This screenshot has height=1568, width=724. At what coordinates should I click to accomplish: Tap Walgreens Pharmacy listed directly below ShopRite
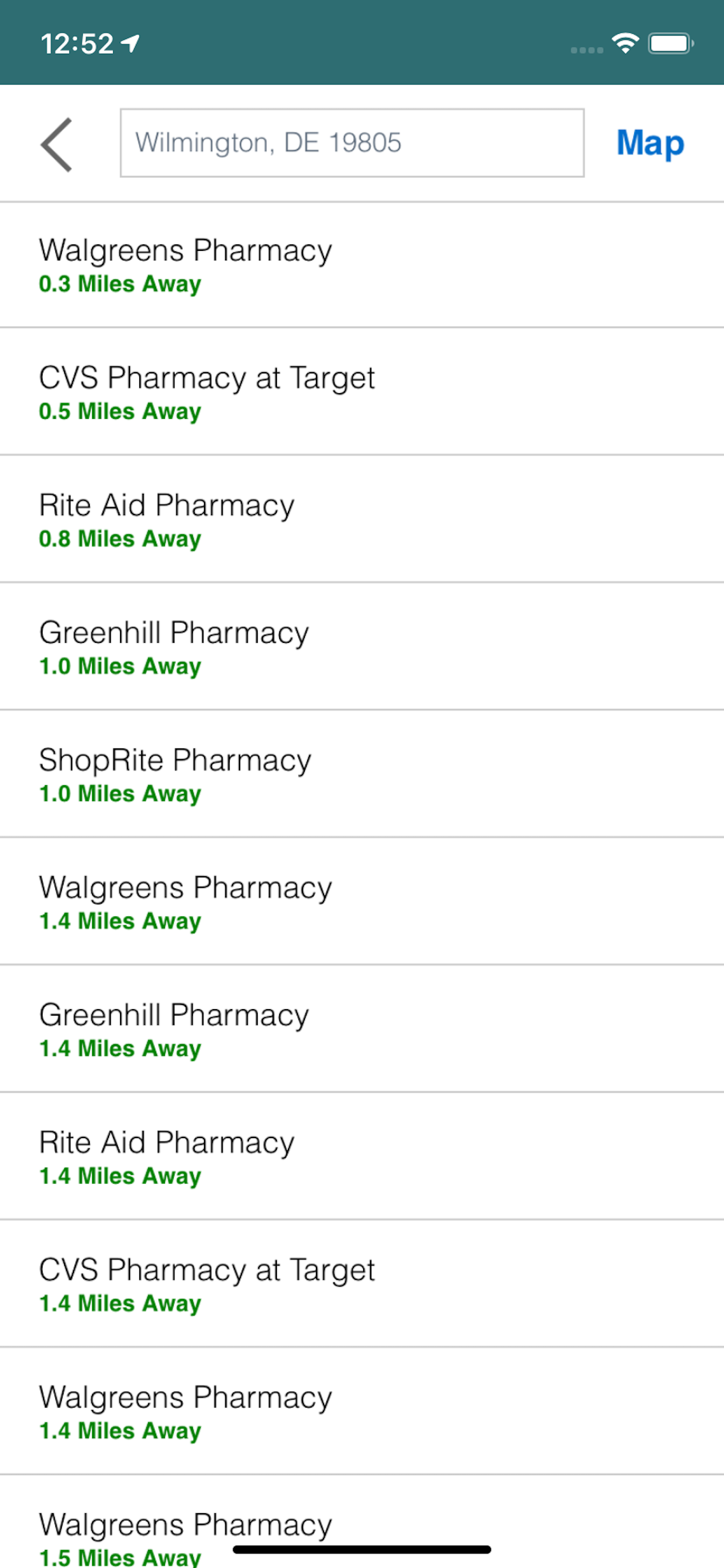[361, 902]
